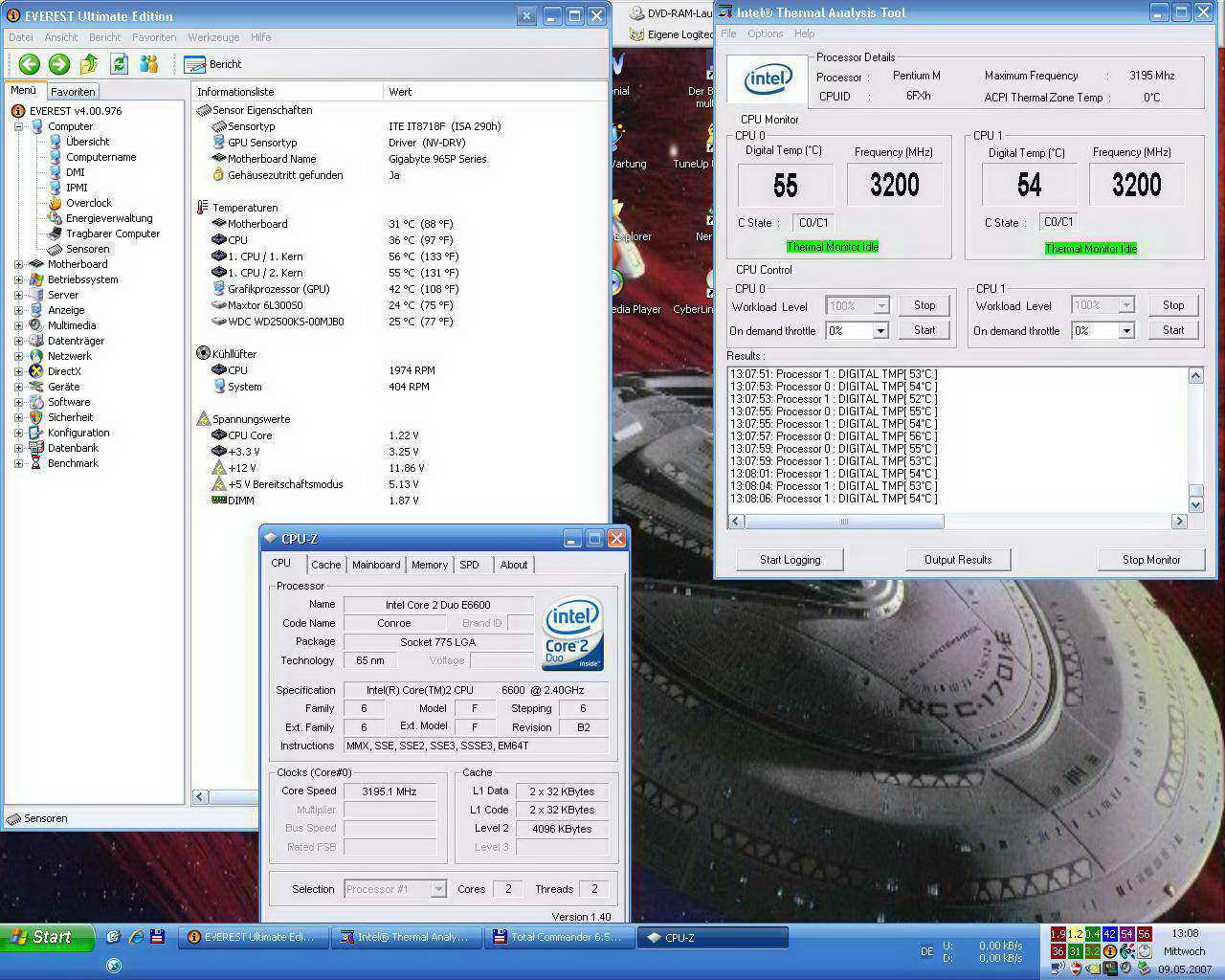Click the Core Speed value field in CPU-Z
The image size is (1225, 980).
pos(390,791)
